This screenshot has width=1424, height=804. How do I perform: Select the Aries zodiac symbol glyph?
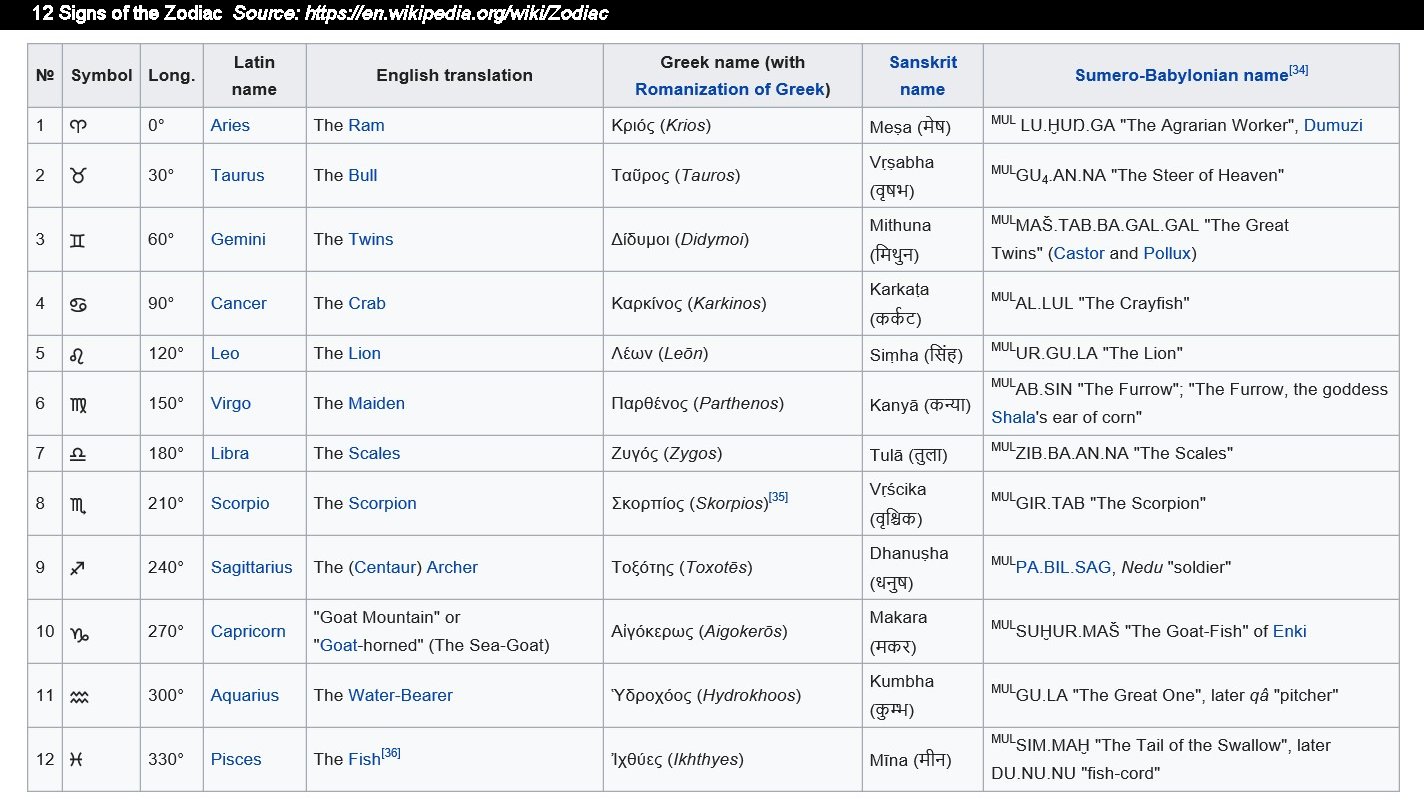click(77, 125)
